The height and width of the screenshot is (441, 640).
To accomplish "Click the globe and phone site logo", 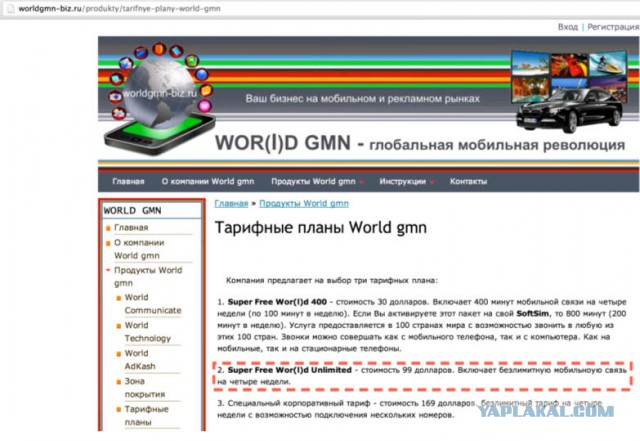I will click(159, 99).
